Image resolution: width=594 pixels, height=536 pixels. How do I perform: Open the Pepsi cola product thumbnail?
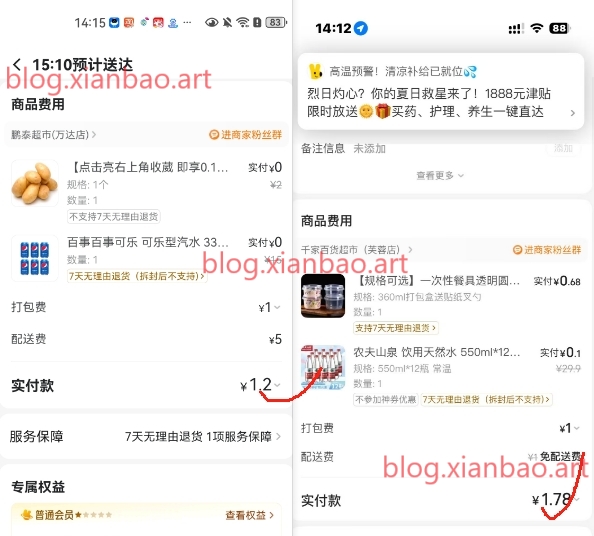coord(35,258)
